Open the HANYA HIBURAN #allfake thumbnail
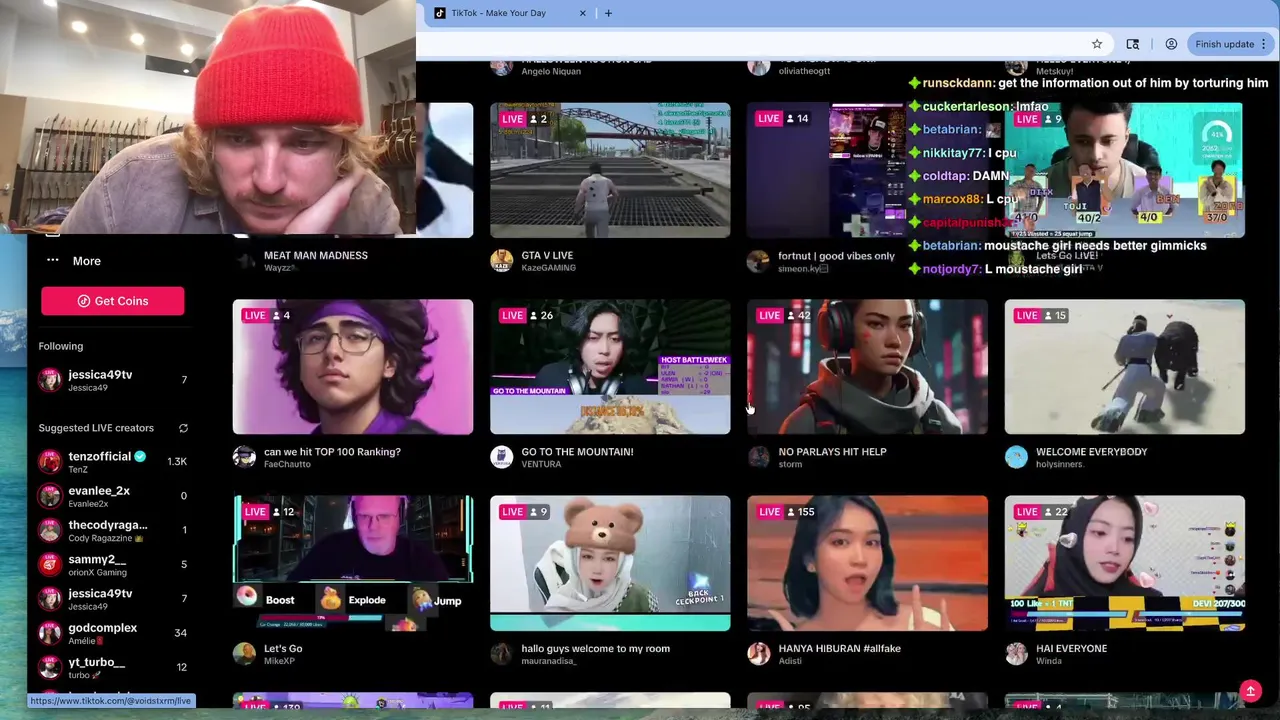 pyautogui.click(x=867, y=563)
